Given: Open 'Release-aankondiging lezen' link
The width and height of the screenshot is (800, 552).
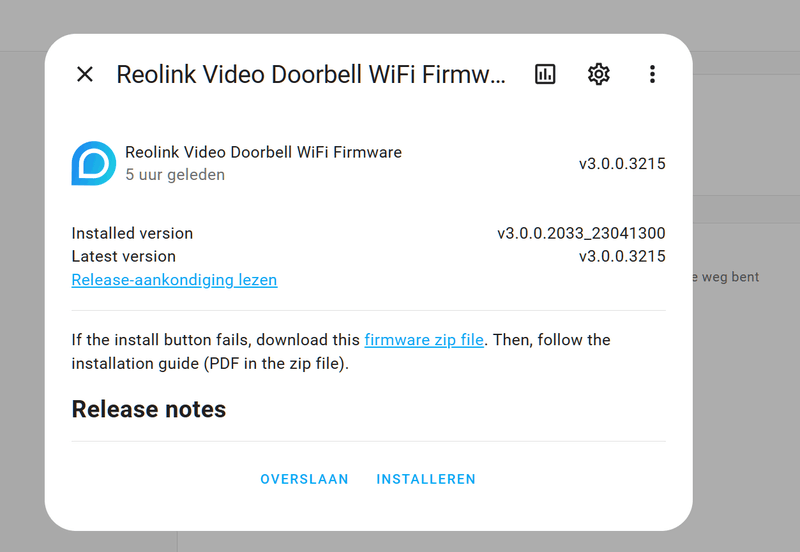Looking at the screenshot, I should 174,280.
